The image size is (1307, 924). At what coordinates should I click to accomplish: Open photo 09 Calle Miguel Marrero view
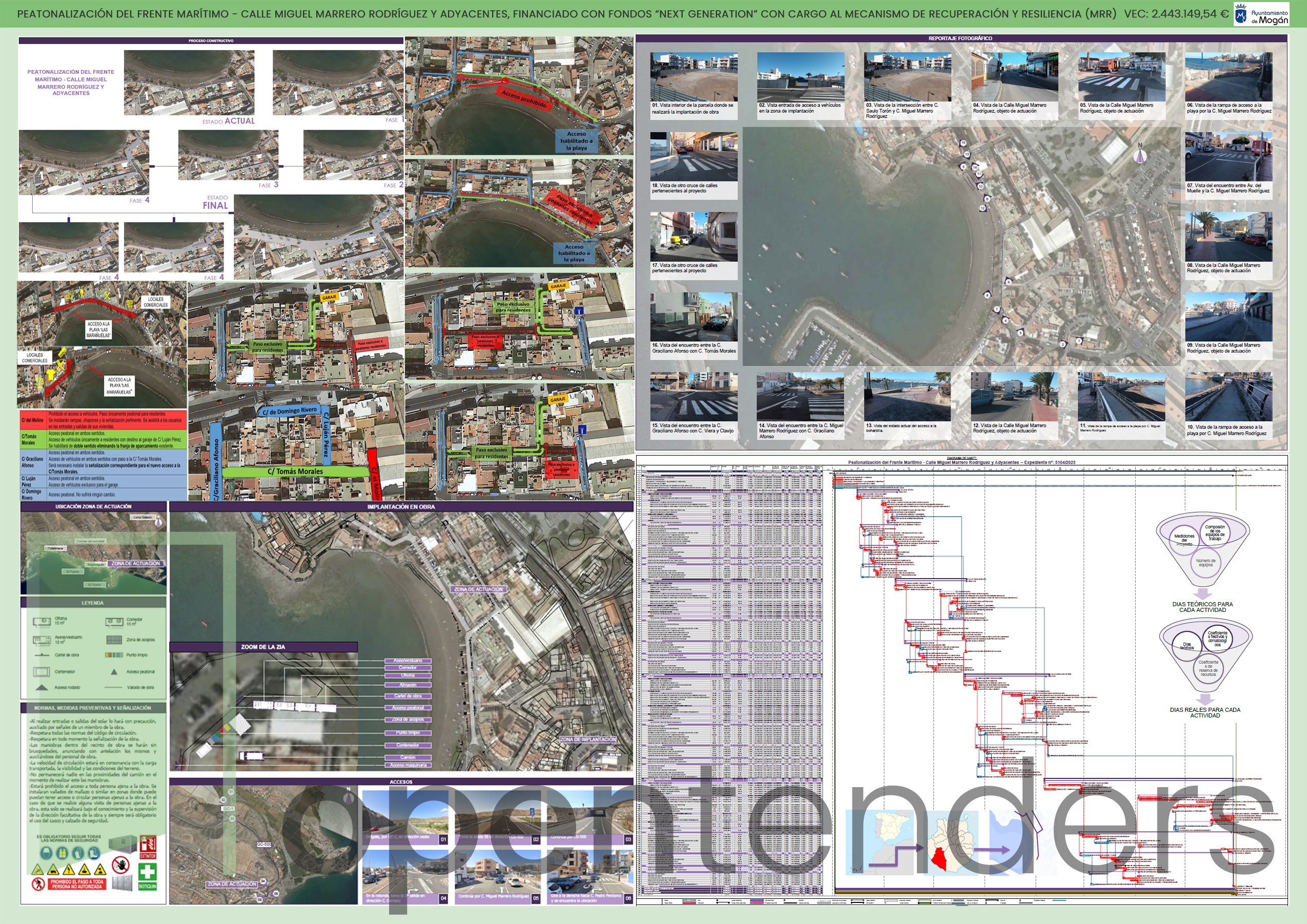point(1229,317)
